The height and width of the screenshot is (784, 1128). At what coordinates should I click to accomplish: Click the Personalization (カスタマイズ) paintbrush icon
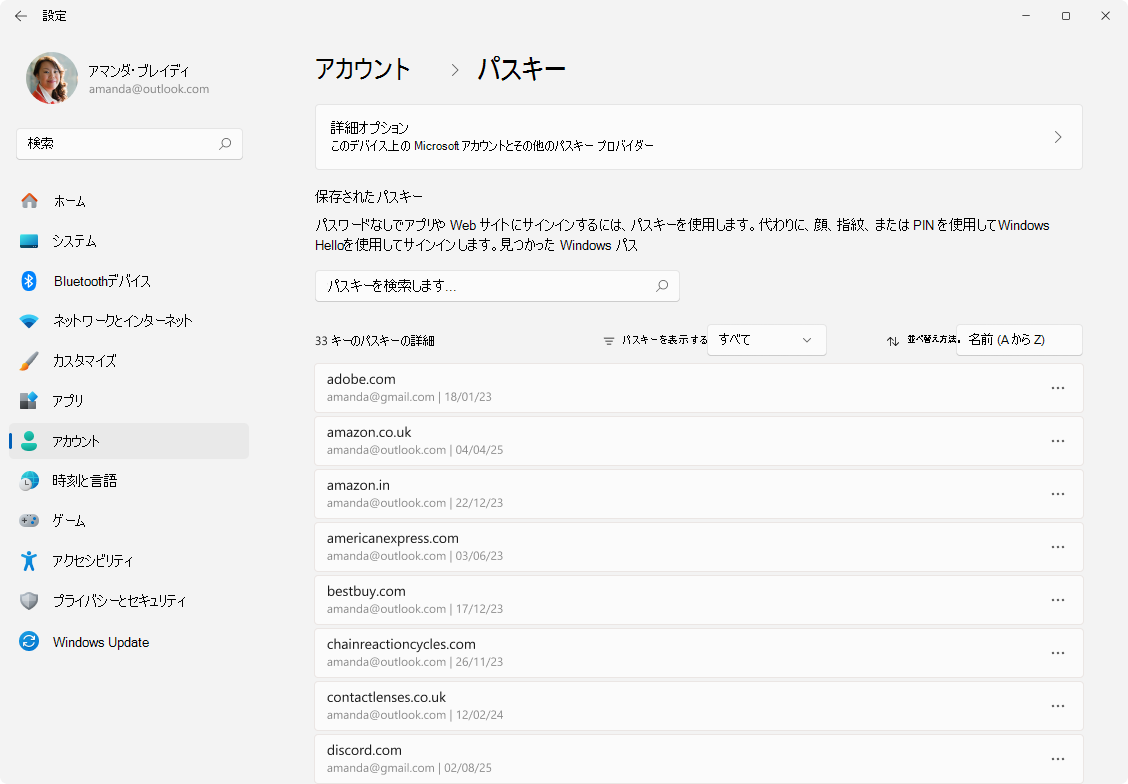(29, 360)
